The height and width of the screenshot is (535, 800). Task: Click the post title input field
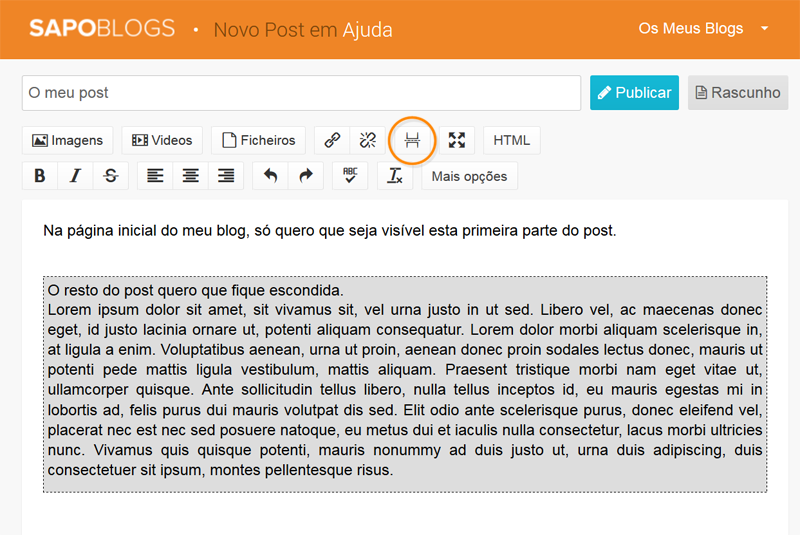[301, 93]
